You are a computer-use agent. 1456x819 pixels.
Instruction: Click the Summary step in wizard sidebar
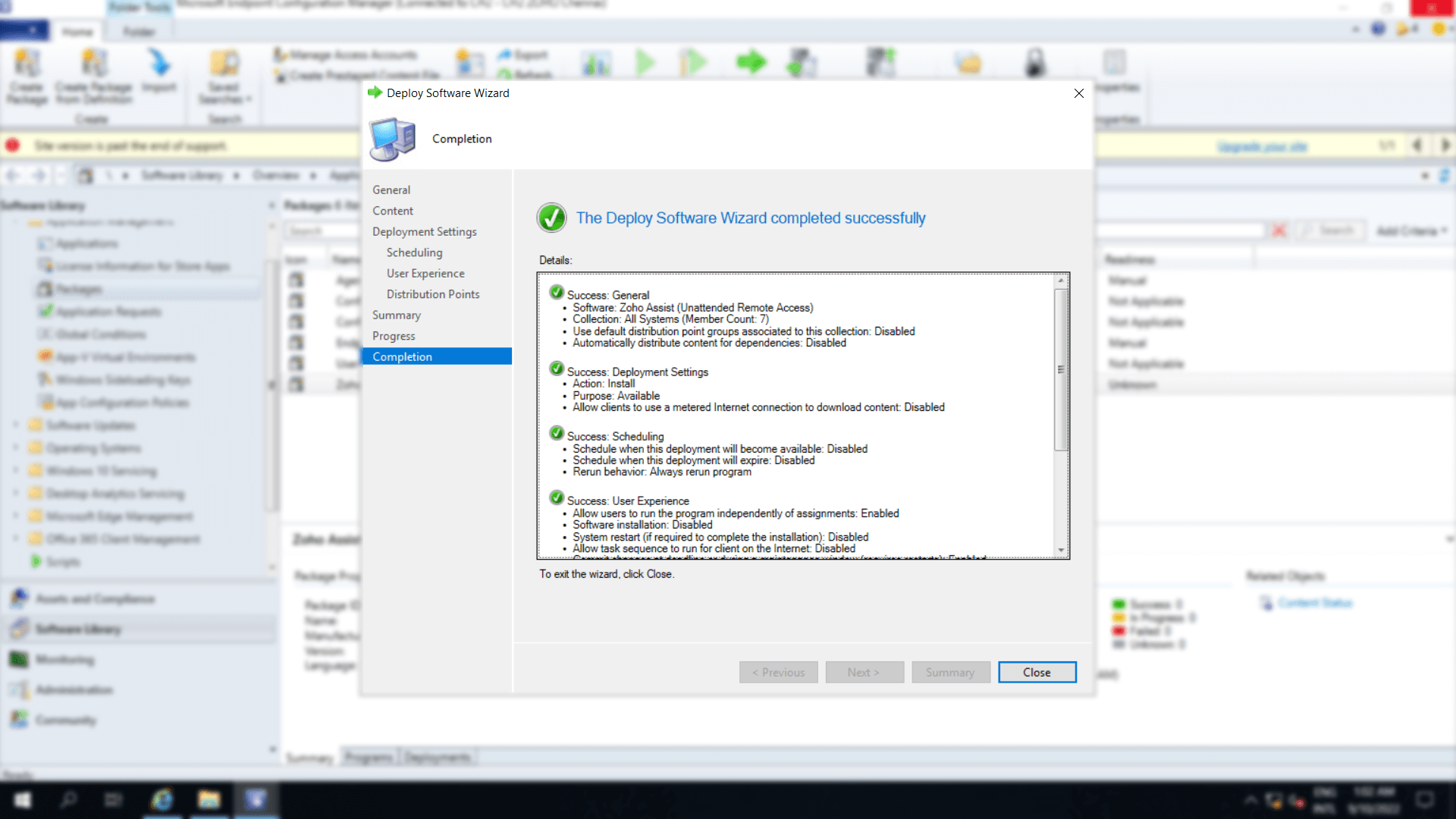396,315
